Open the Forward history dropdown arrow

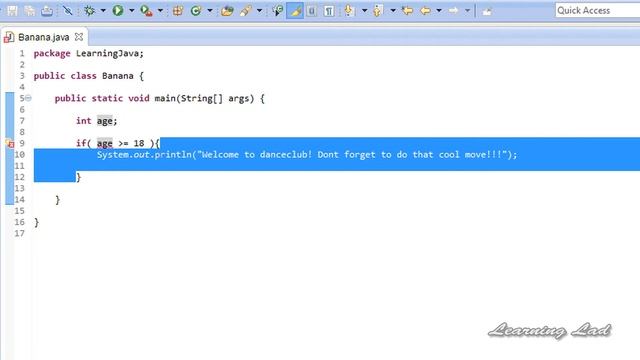(467, 11)
